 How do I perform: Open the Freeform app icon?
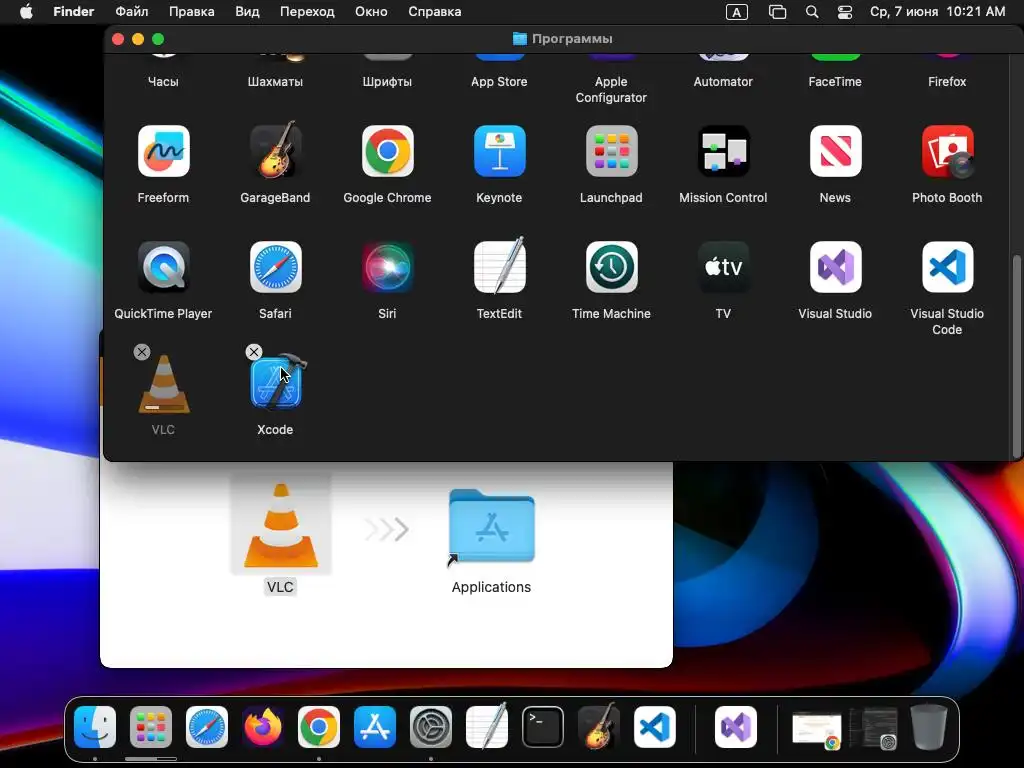point(163,152)
